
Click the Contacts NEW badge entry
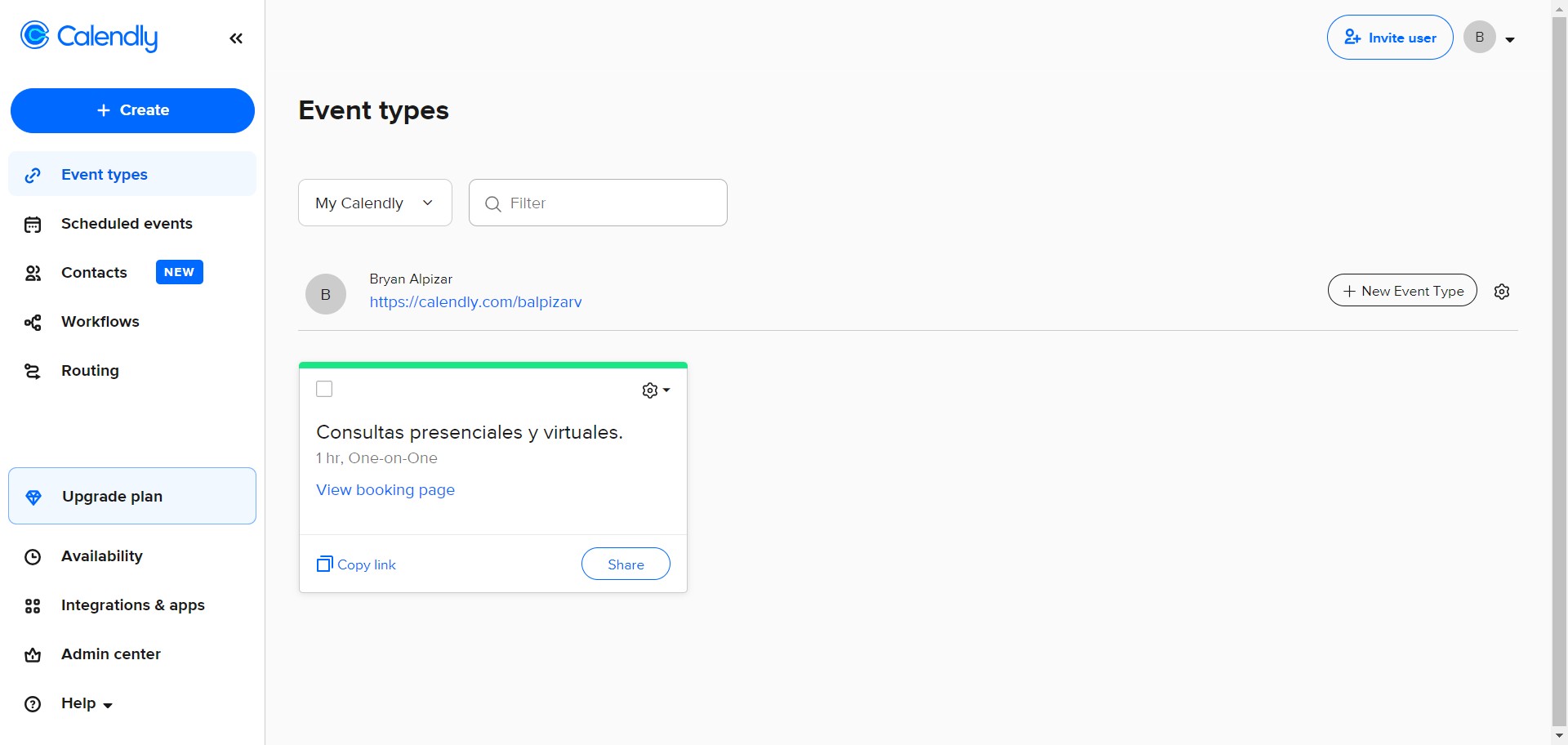tap(179, 272)
